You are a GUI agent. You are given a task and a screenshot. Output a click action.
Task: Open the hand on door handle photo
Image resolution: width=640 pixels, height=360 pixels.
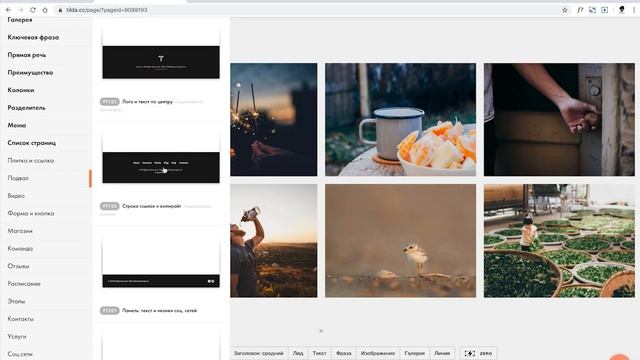[x=559, y=120]
